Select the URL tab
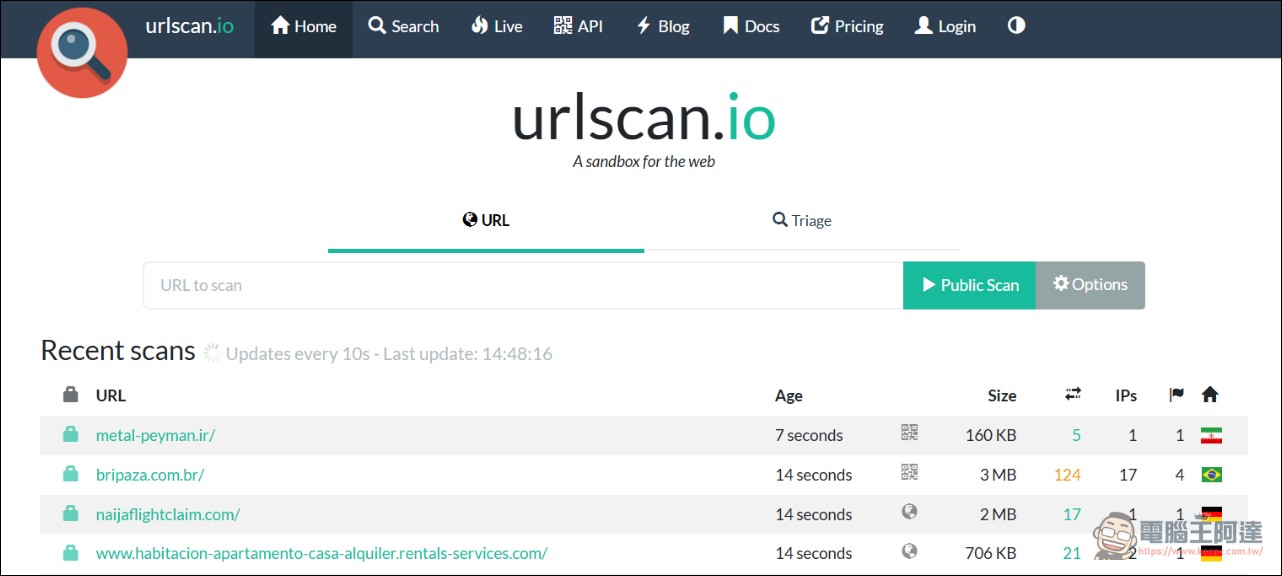 (x=486, y=220)
